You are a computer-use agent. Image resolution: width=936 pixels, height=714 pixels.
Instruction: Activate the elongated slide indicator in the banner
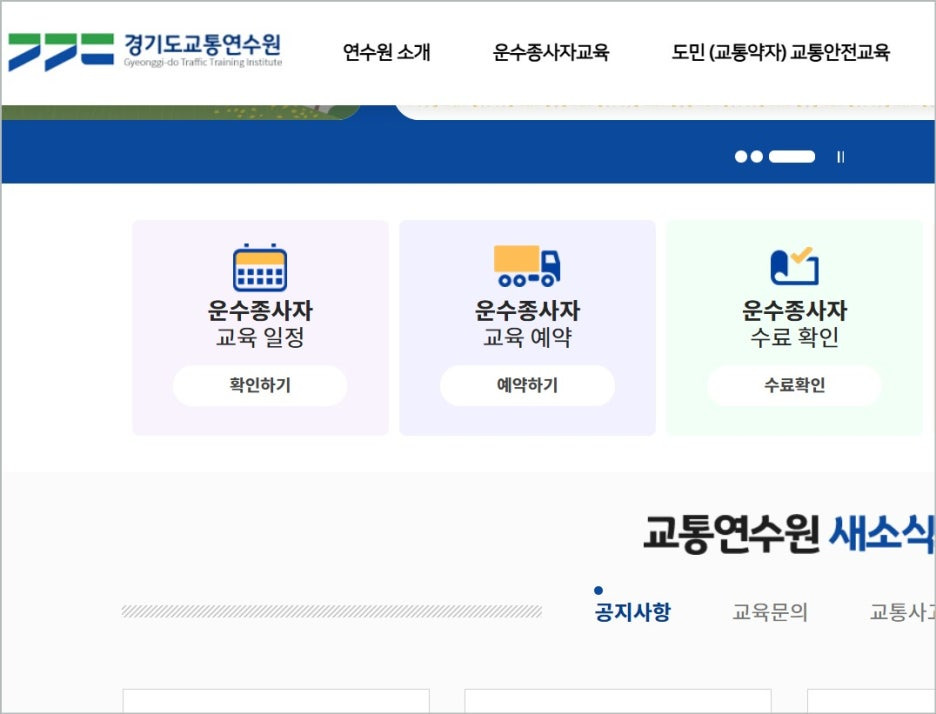tap(791, 157)
